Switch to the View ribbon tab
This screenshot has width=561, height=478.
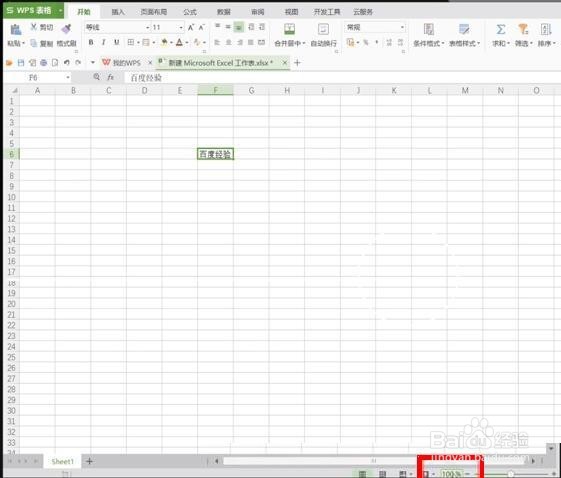point(291,12)
